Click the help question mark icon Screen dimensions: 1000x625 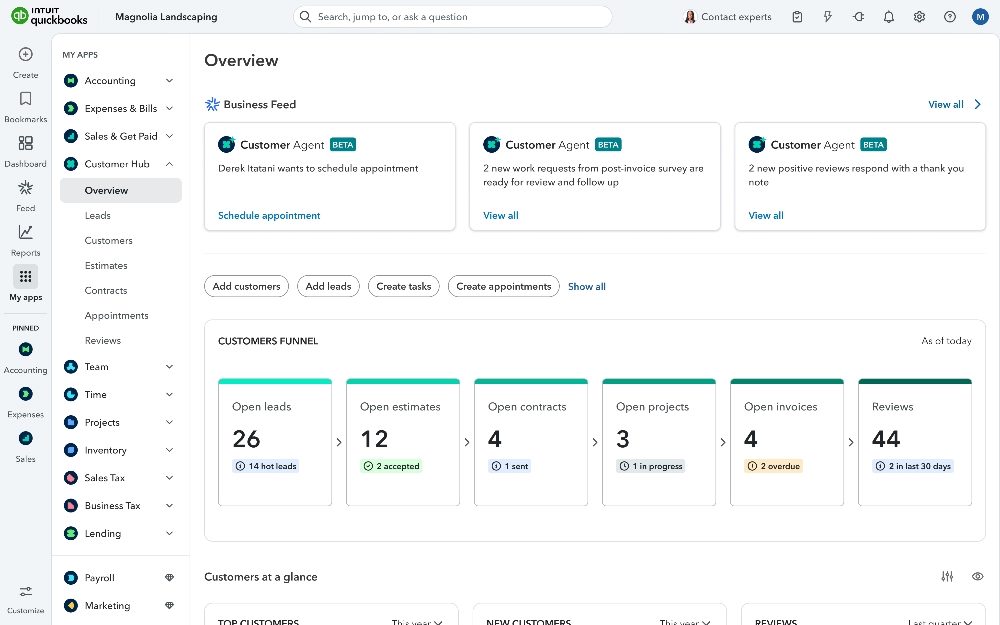coord(949,17)
